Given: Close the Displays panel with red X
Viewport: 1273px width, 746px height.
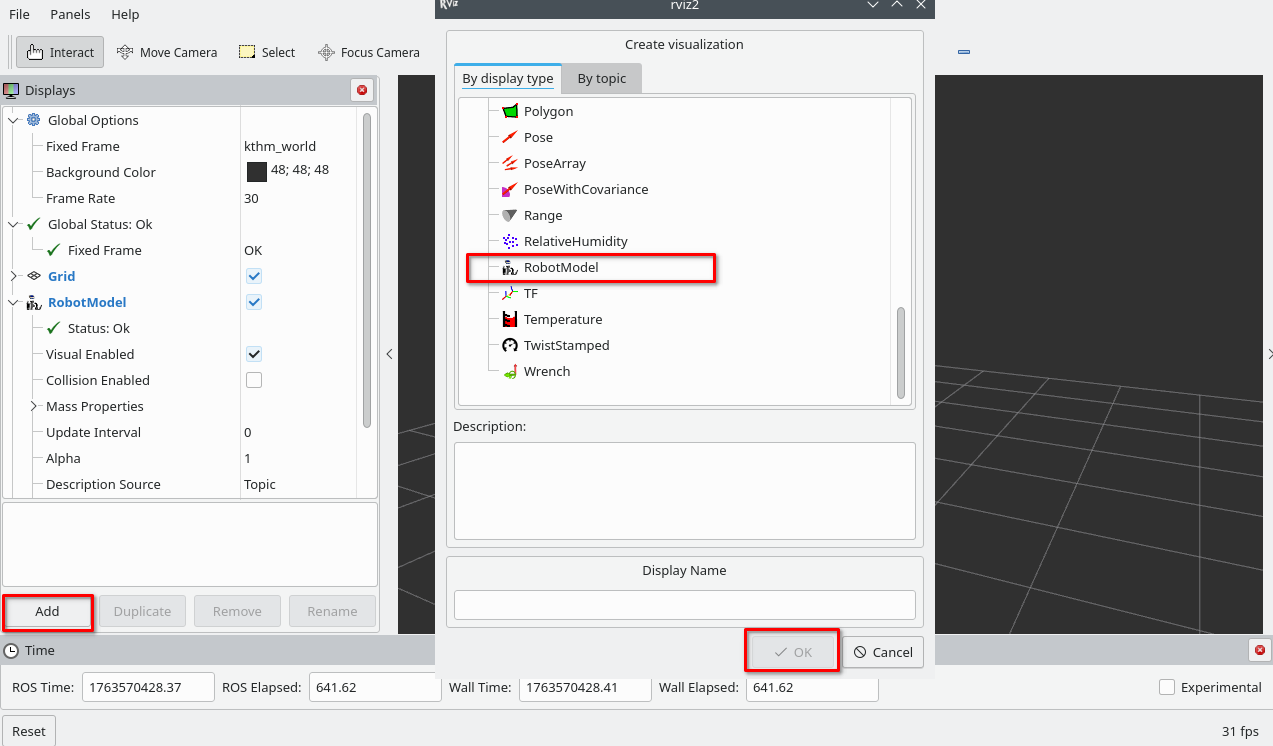Looking at the screenshot, I should [362, 90].
